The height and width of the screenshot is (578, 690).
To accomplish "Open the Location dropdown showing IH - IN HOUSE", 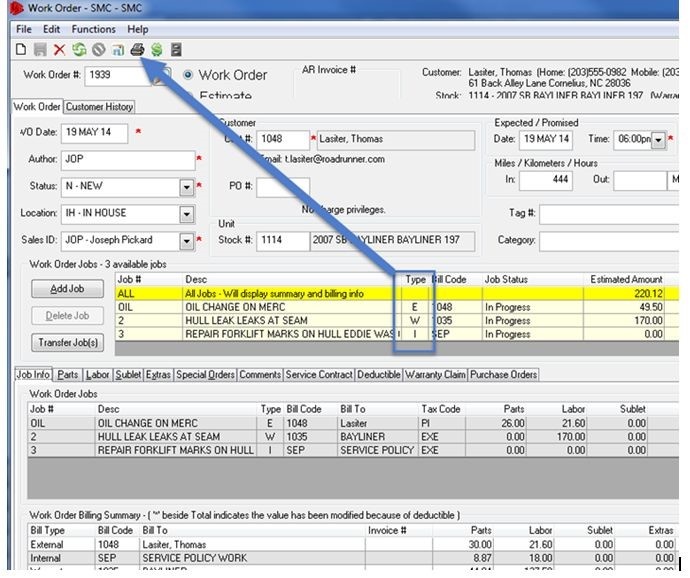I will (187, 214).
